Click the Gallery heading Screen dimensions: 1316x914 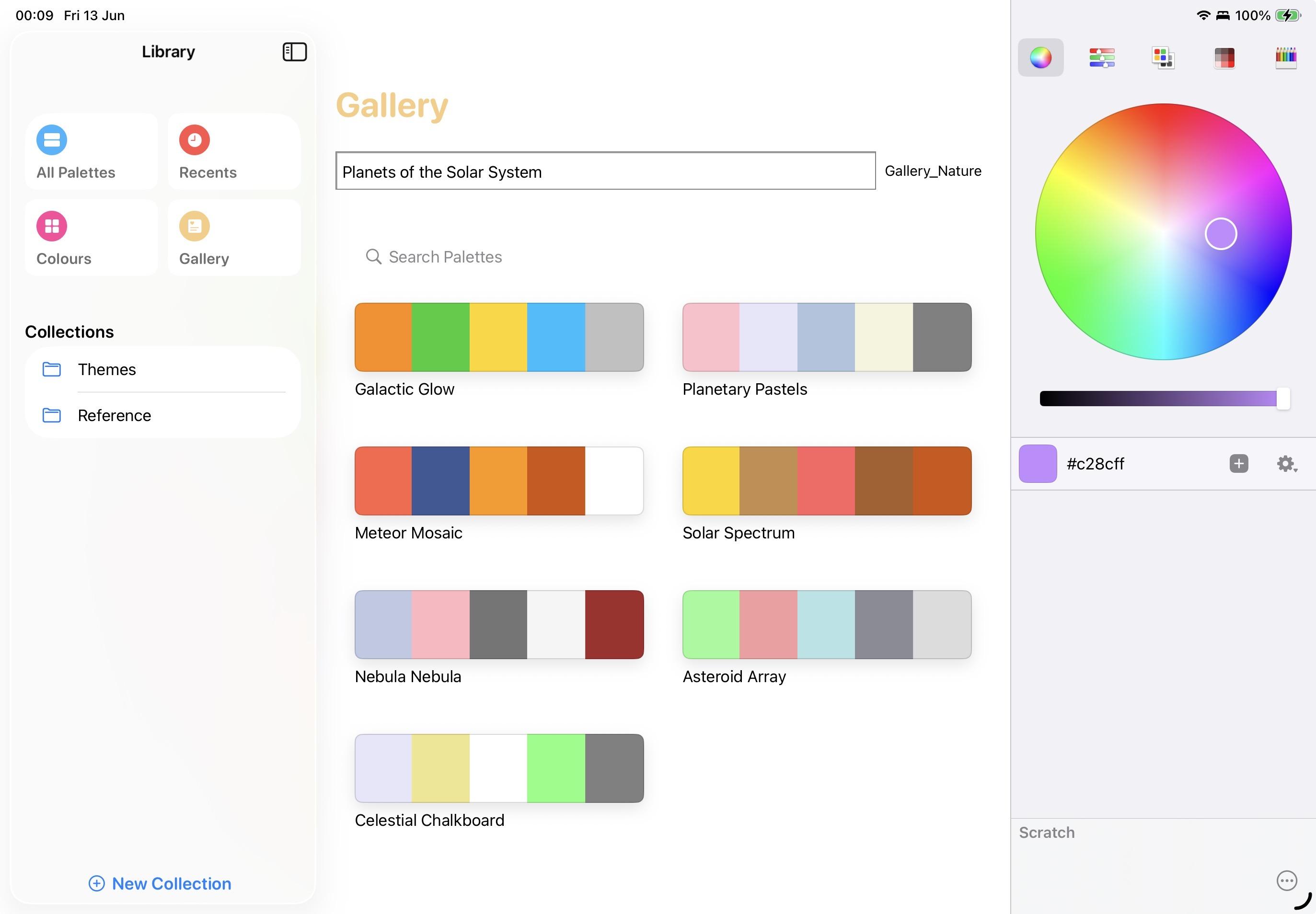(x=392, y=106)
